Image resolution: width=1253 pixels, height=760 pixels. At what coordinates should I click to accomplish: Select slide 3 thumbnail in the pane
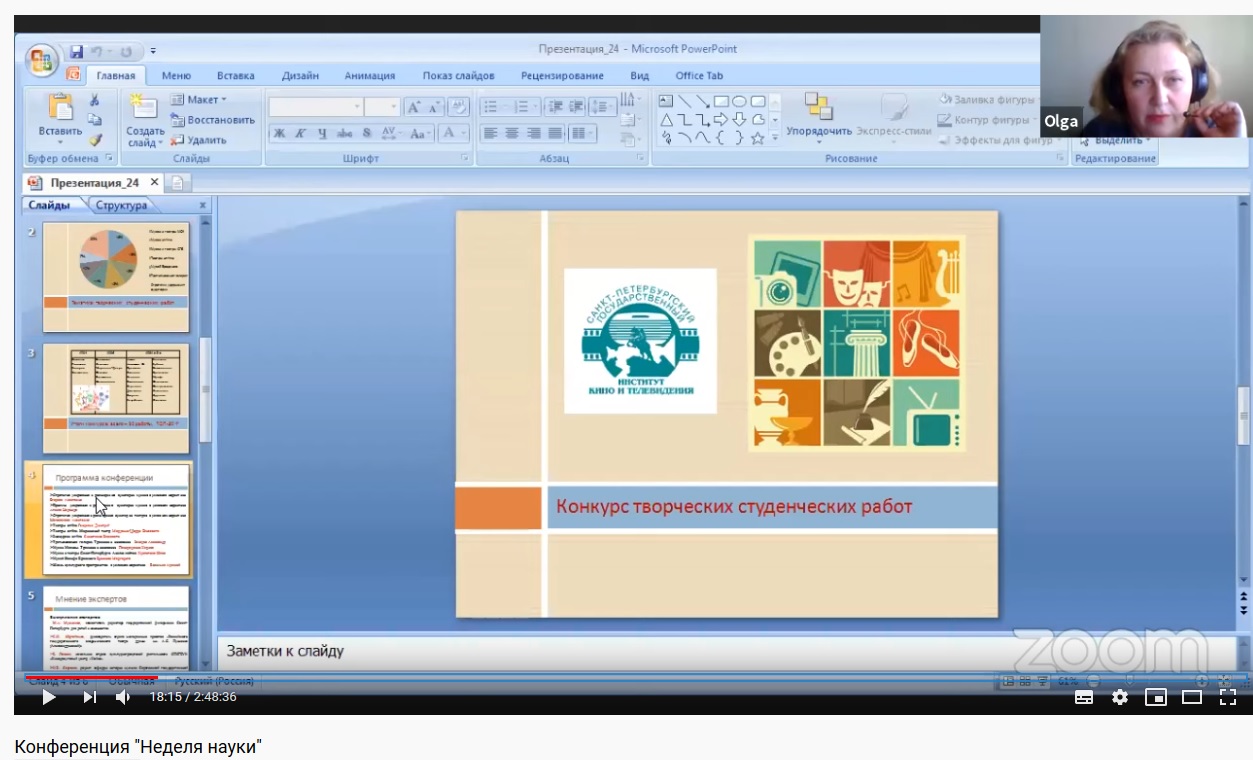[116, 399]
